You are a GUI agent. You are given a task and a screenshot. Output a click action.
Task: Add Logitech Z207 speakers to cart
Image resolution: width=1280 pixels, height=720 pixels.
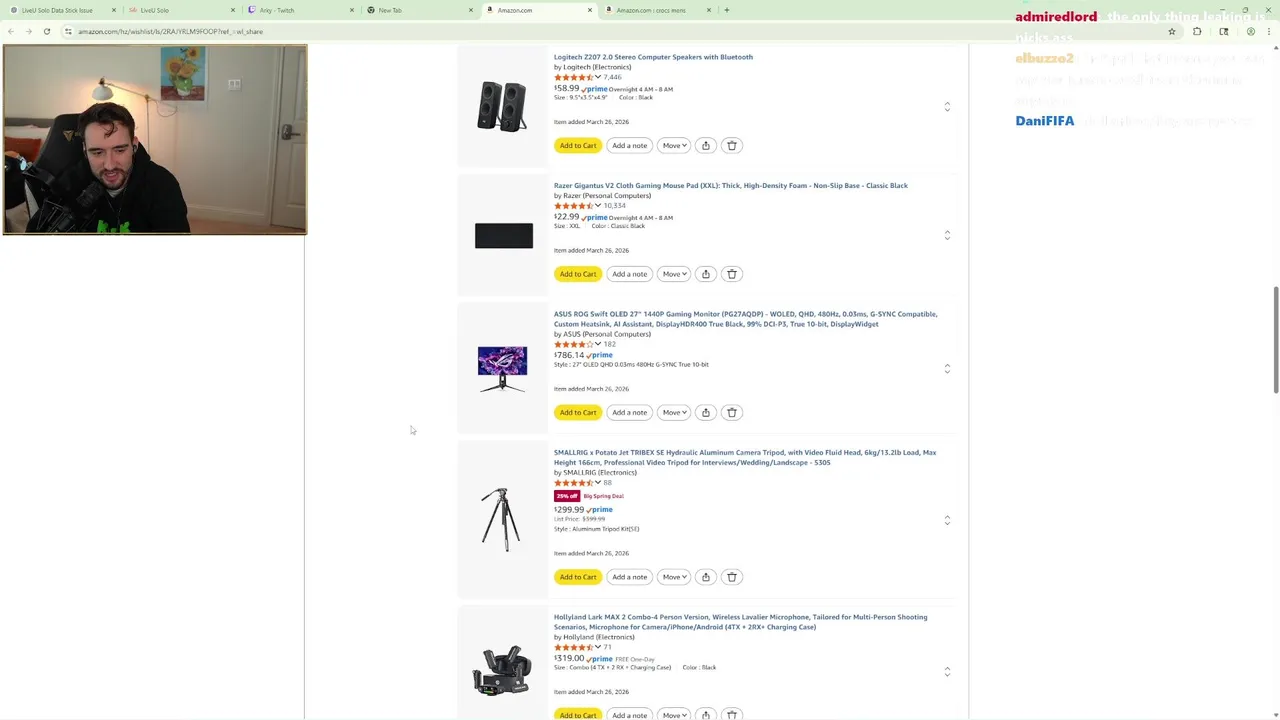(x=578, y=146)
